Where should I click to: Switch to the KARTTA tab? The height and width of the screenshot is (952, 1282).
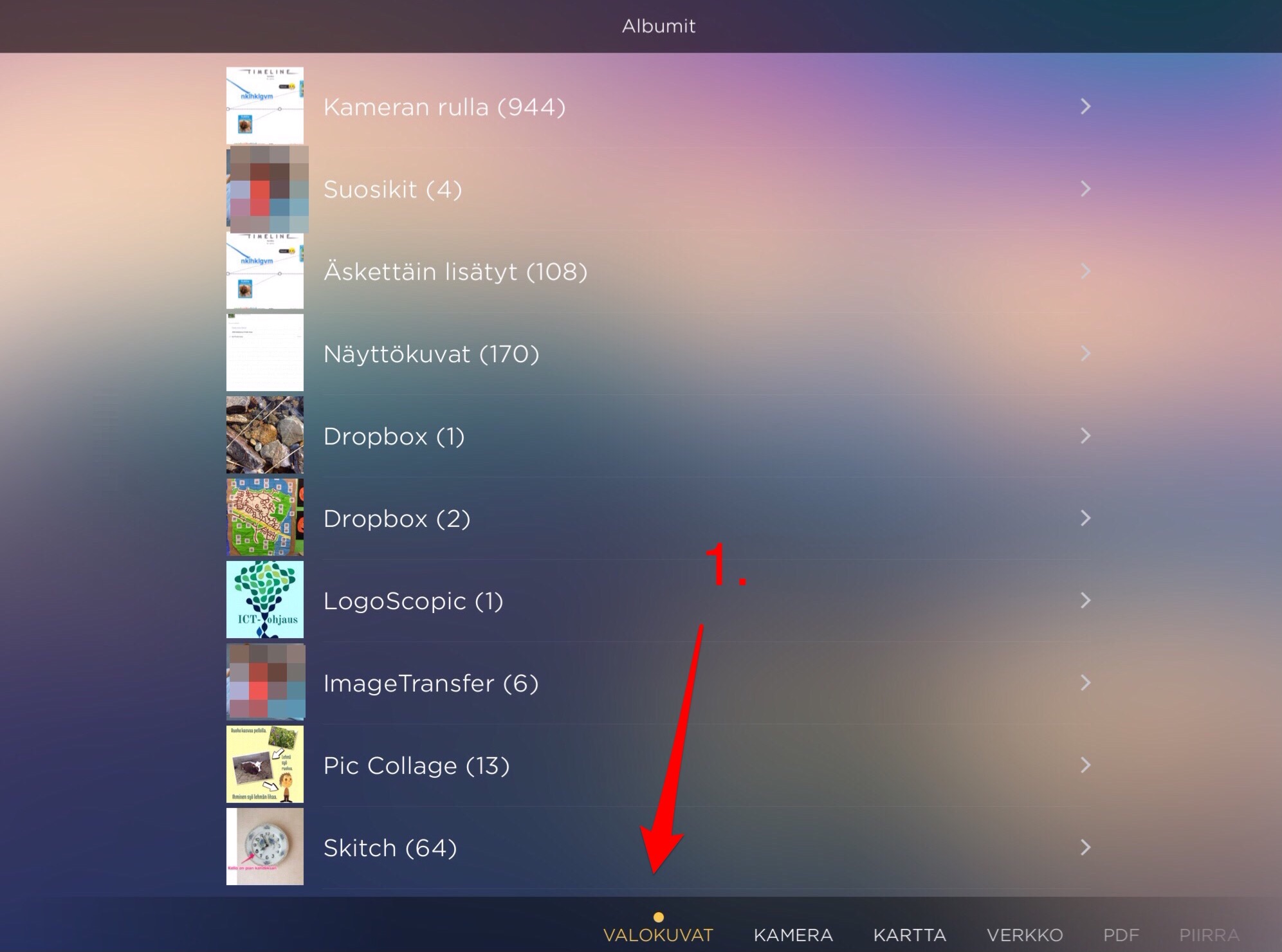[x=909, y=935]
